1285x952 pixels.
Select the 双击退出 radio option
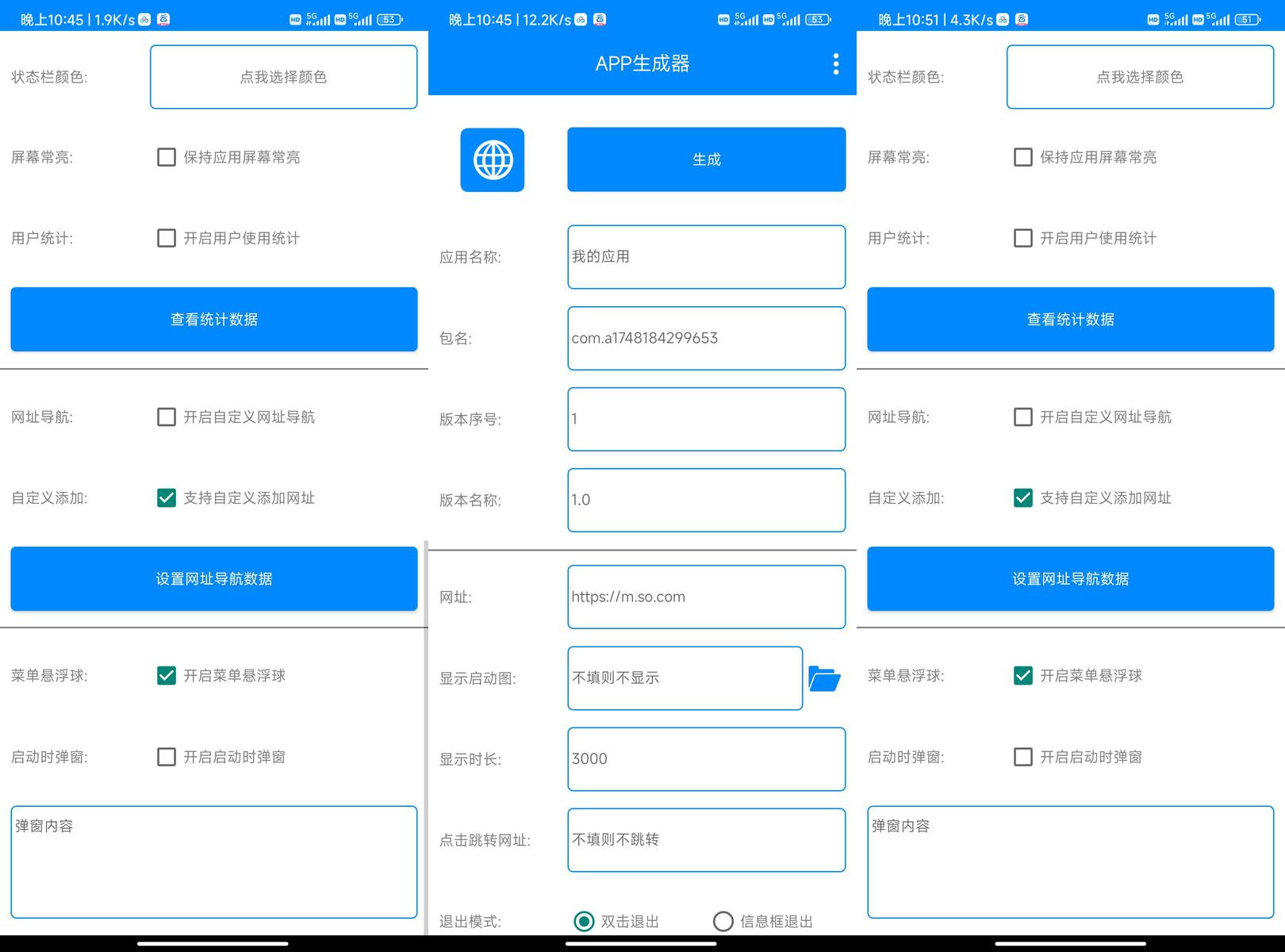(584, 921)
